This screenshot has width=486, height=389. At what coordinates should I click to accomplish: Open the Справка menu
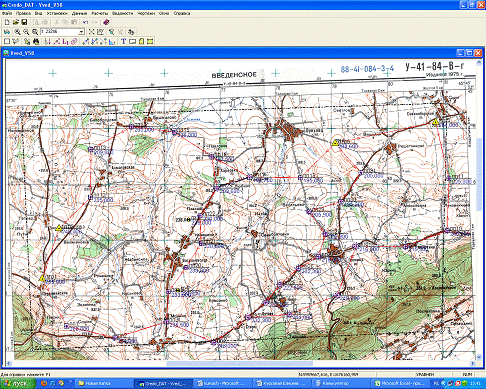point(182,13)
